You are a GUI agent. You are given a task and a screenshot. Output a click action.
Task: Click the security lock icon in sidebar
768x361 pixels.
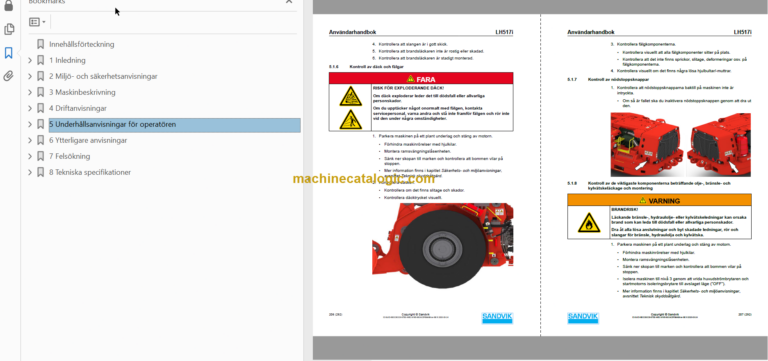pyautogui.click(x=9, y=6)
